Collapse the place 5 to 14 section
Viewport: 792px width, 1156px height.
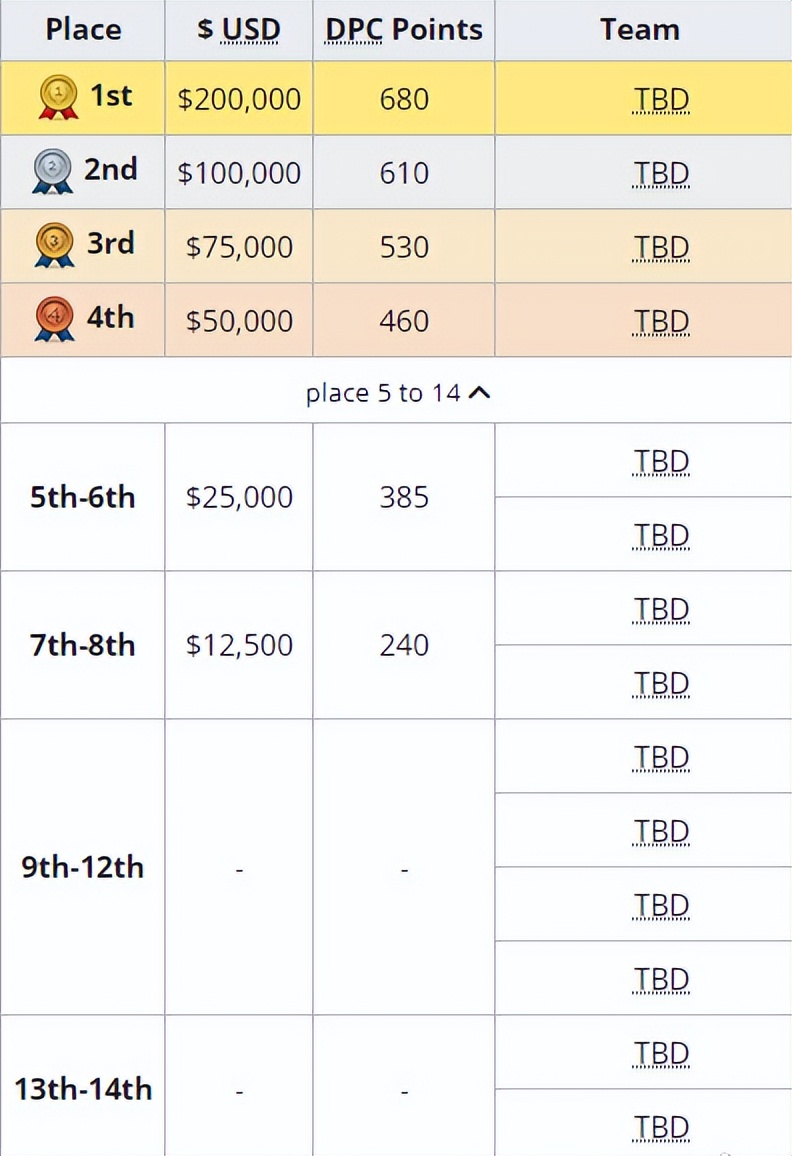398,393
